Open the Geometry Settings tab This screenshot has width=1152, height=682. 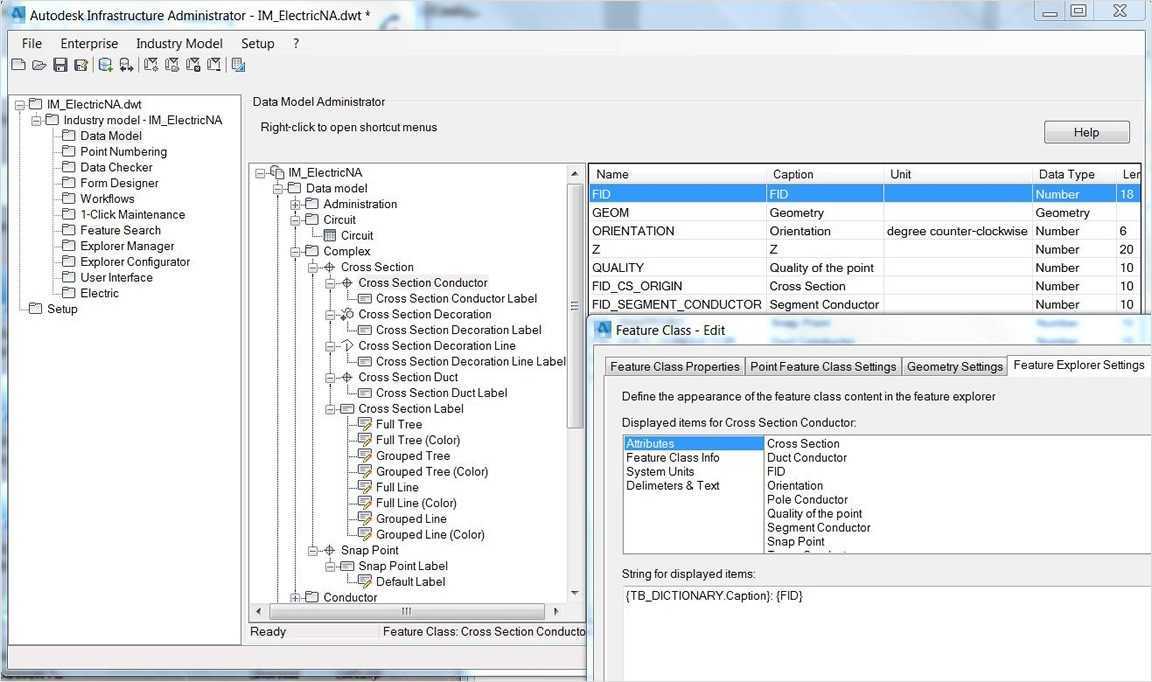point(954,367)
